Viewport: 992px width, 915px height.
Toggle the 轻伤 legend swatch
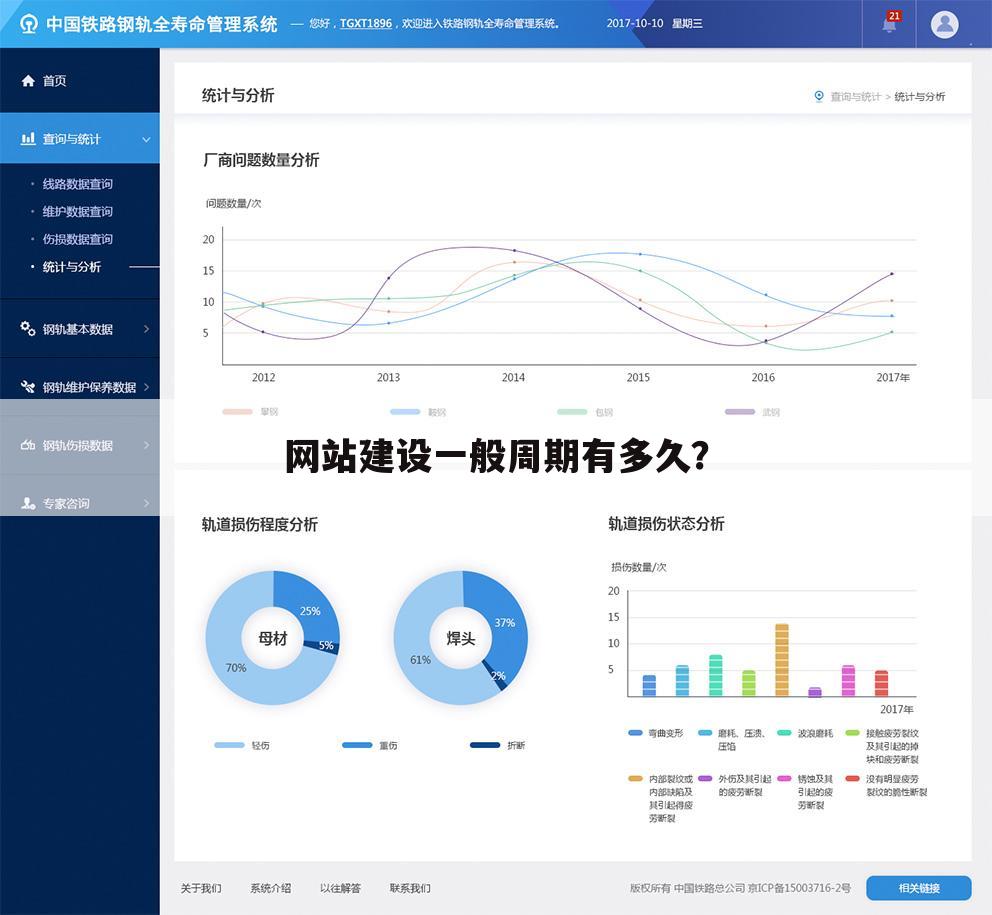pyautogui.click(x=230, y=745)
